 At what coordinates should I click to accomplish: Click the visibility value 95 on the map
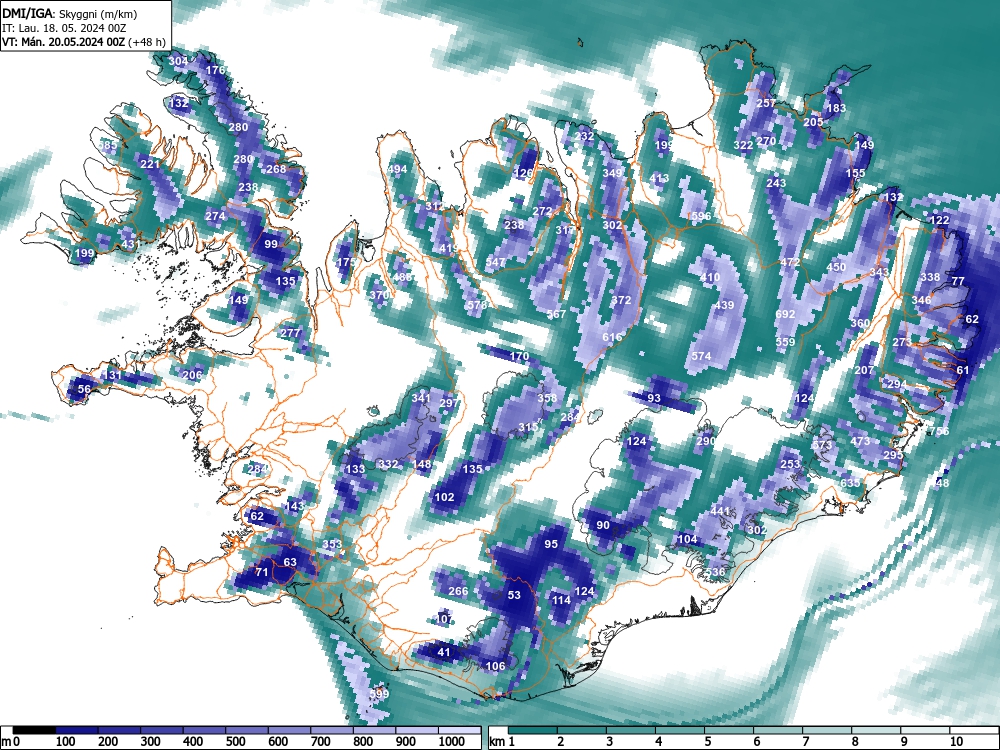[x=551, y=544]
